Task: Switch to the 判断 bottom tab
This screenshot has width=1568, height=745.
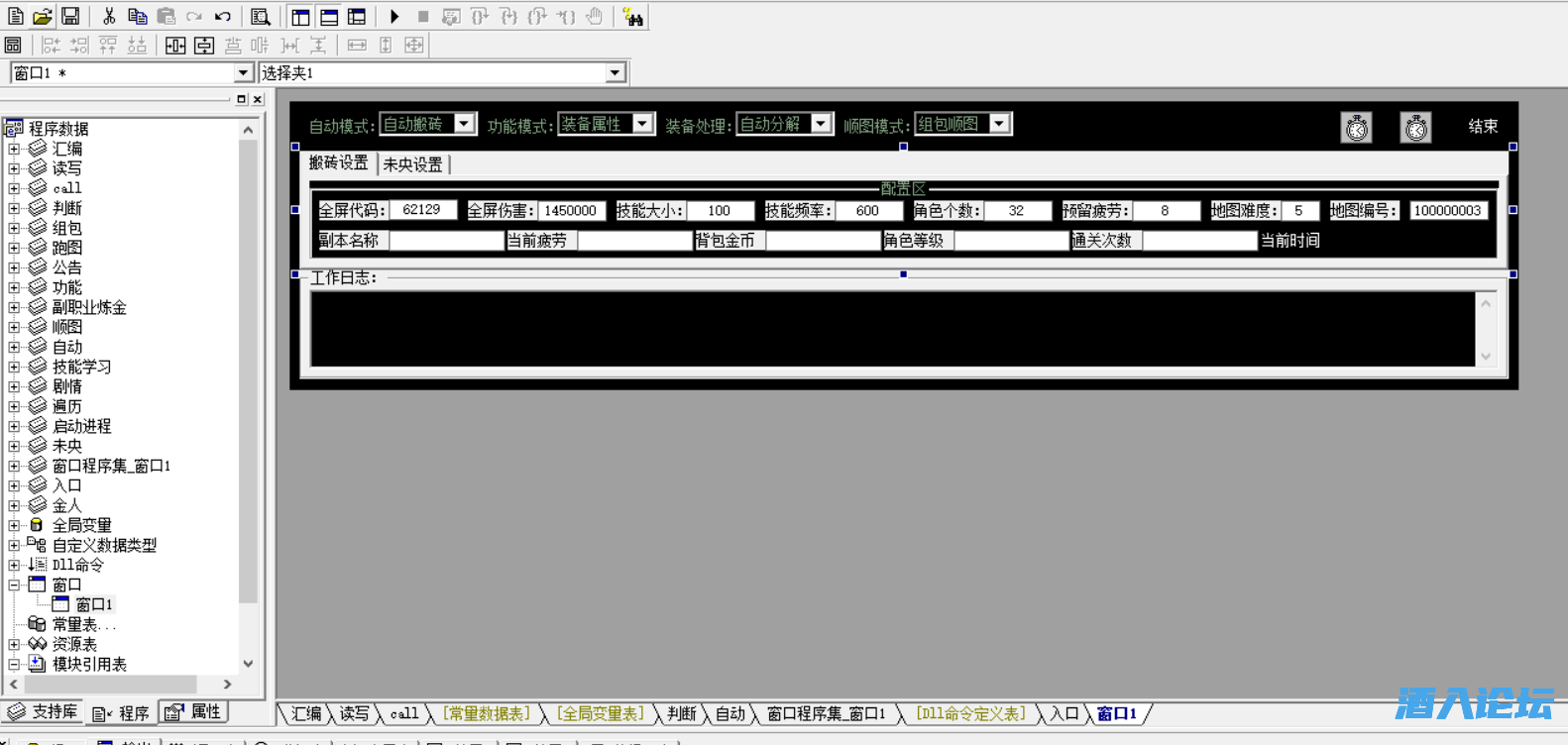Action: 681,713
